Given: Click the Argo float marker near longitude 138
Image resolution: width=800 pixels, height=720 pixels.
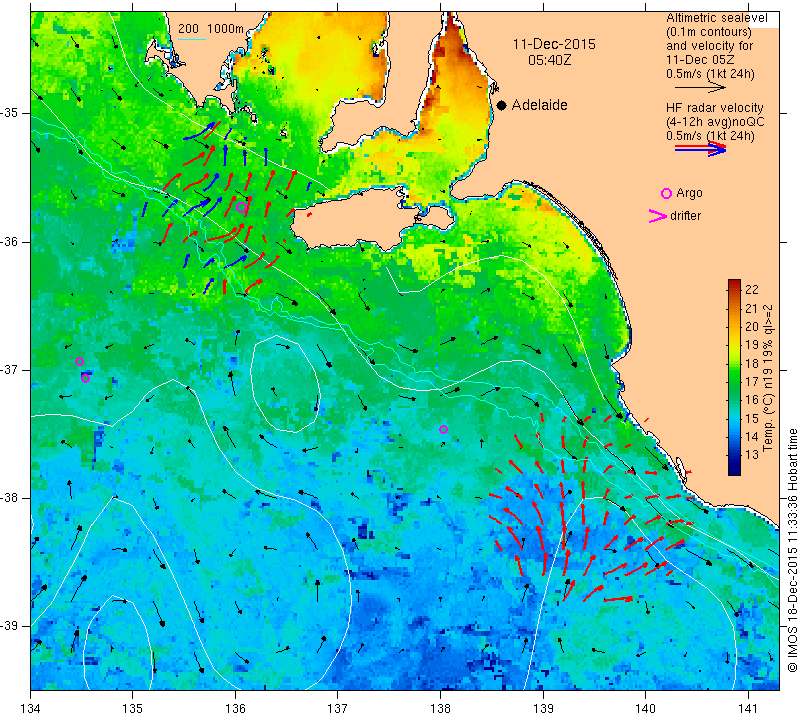Looking at the screenshot, I should (x=443, y=430).
